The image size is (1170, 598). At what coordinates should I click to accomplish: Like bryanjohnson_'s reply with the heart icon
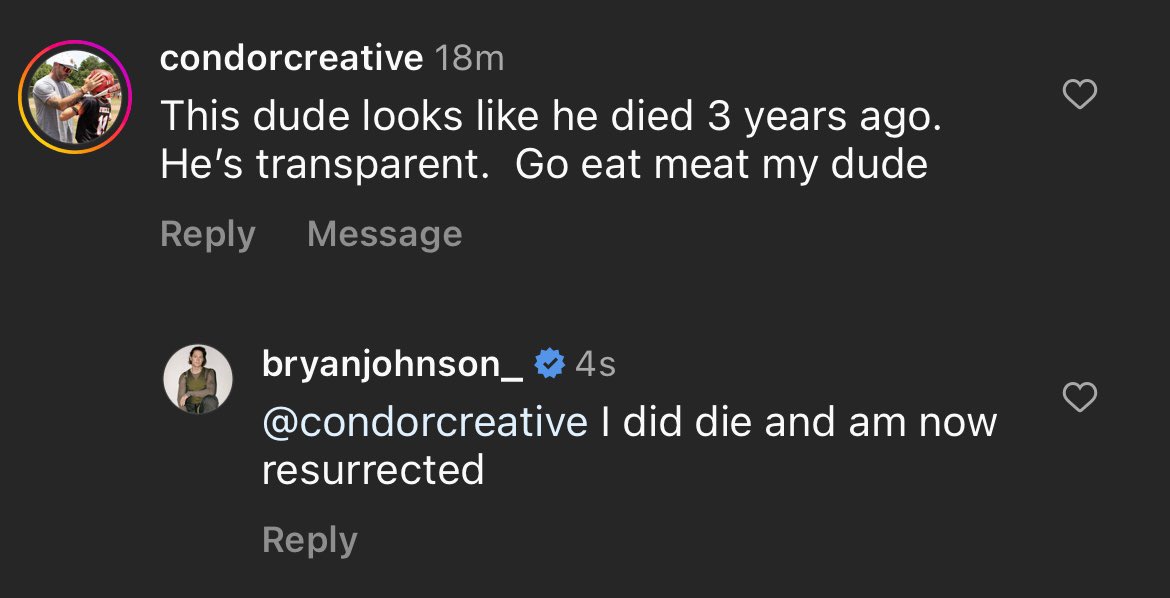[1079, 398]
